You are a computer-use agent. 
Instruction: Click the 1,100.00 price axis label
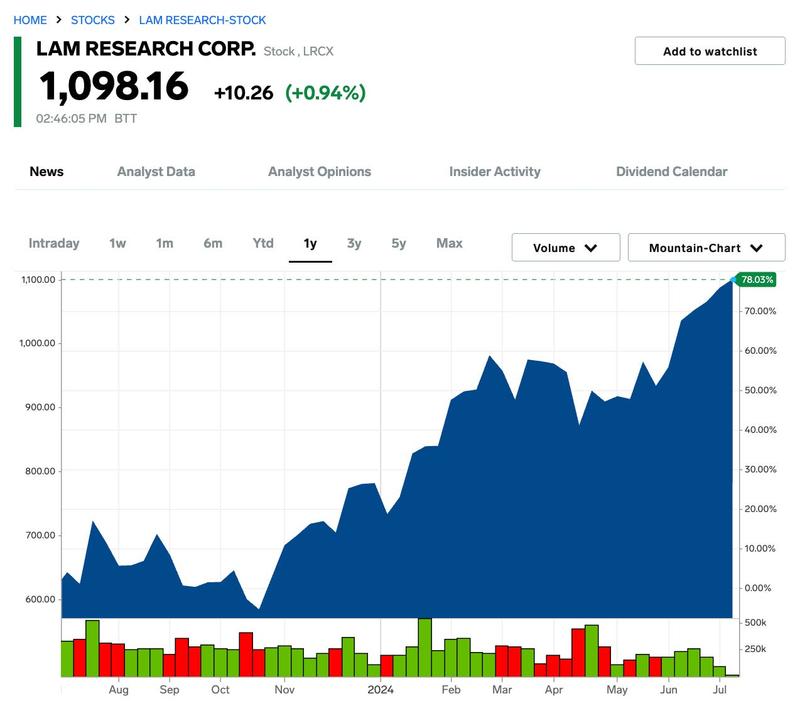[38, 280]
